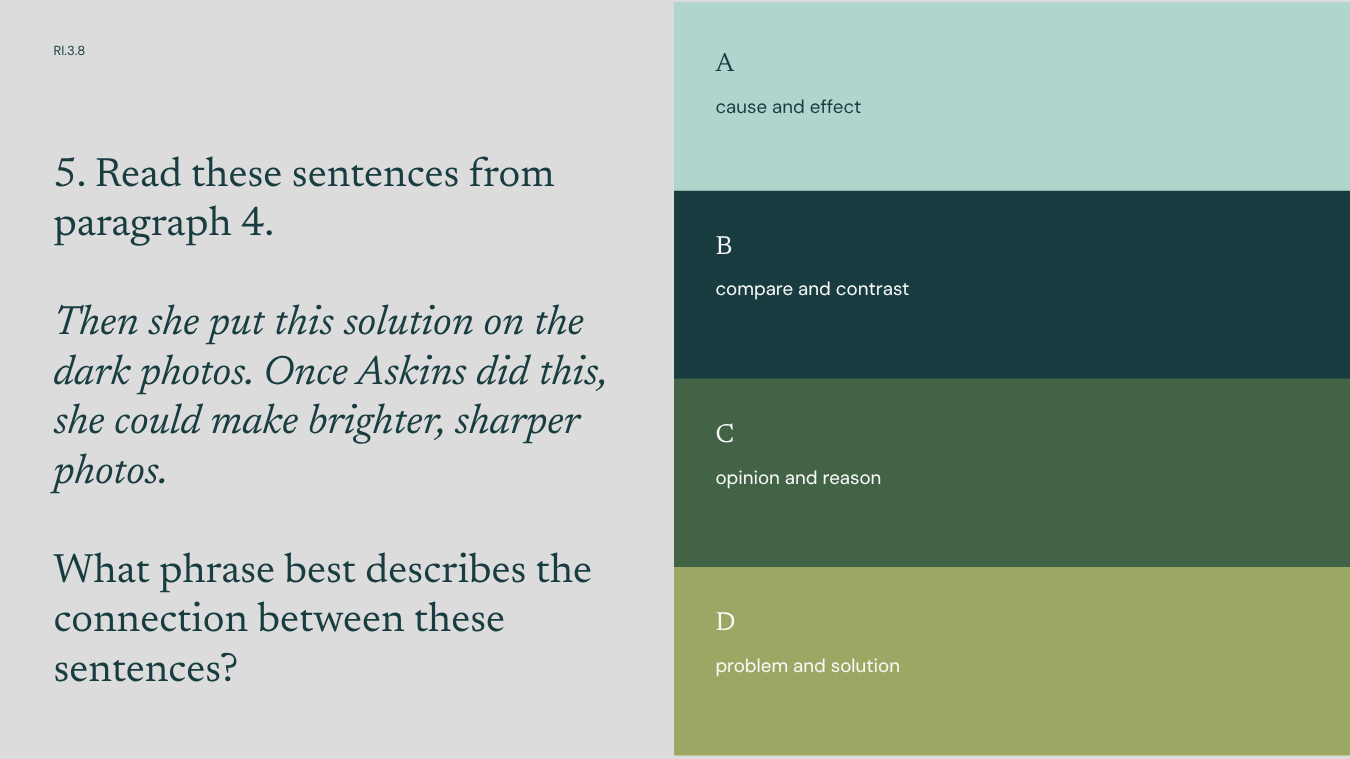
Task: Click the letter A option label
Action: point(725,63)
